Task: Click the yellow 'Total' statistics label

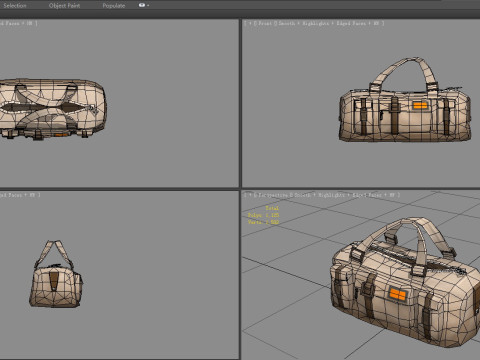Action: tap(272, 208)
